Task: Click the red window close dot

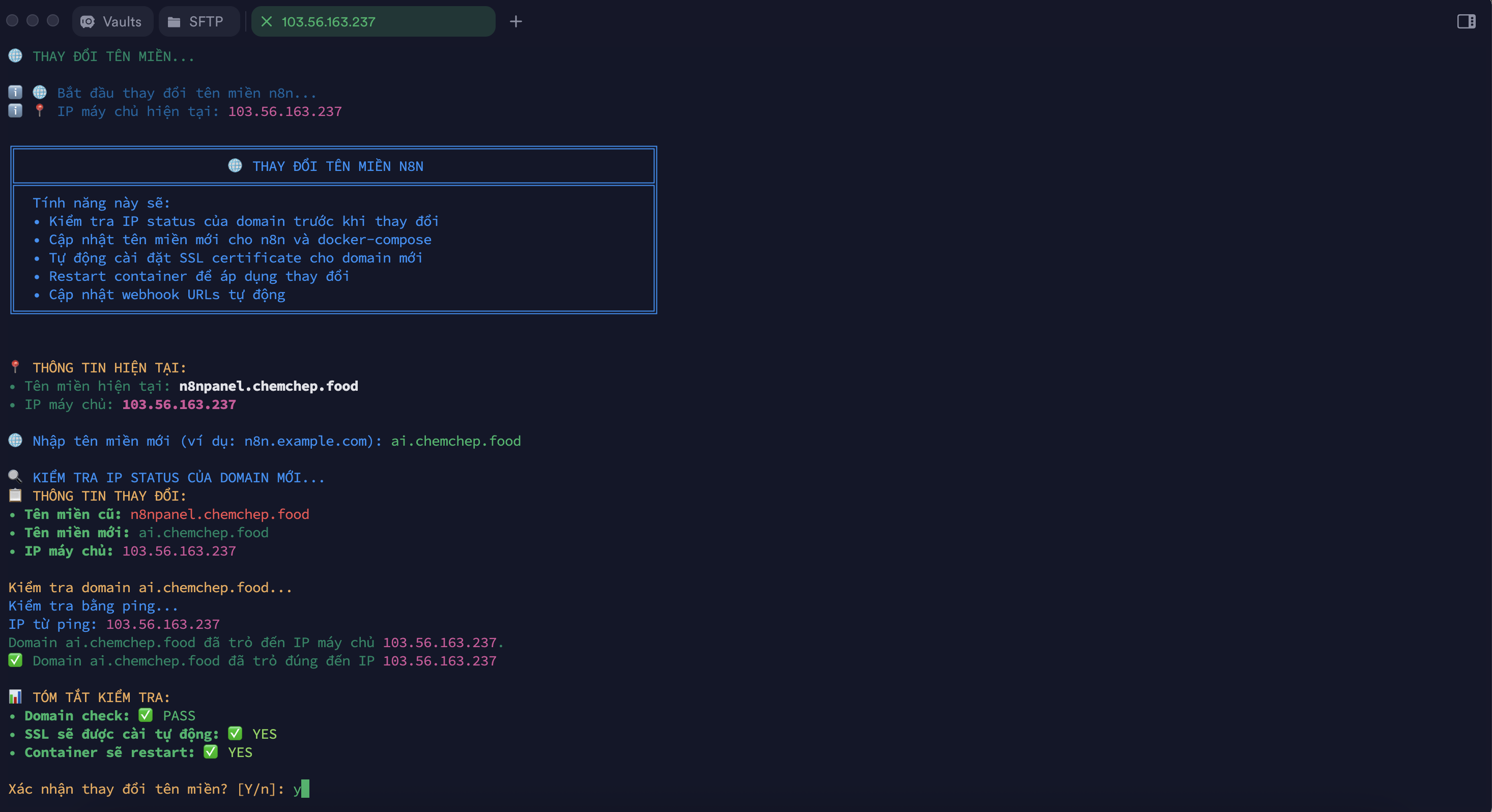Action: 12,21
